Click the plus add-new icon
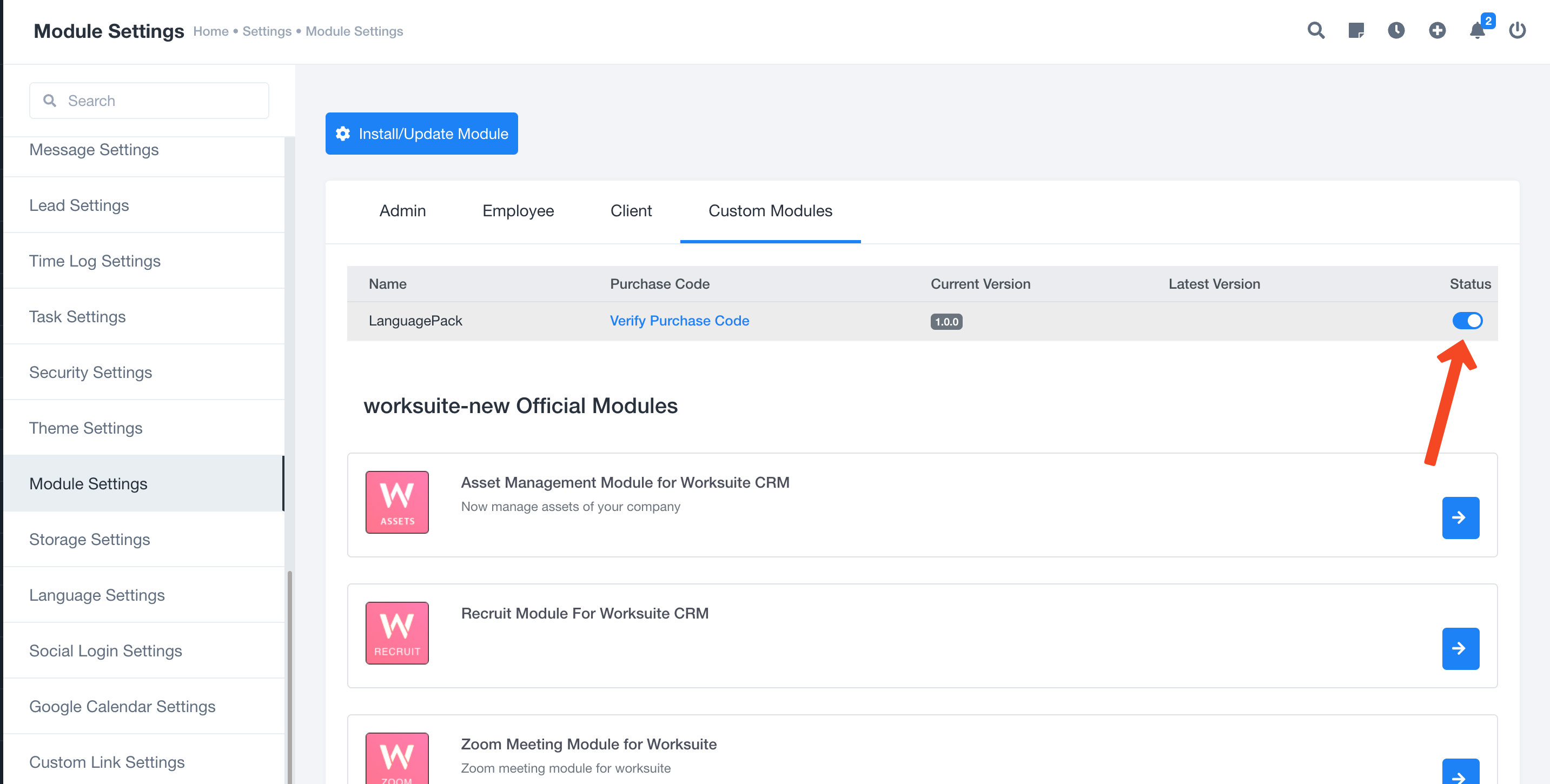The height and width of the screenshot is (784, 1550). (x=1437, y=31)
